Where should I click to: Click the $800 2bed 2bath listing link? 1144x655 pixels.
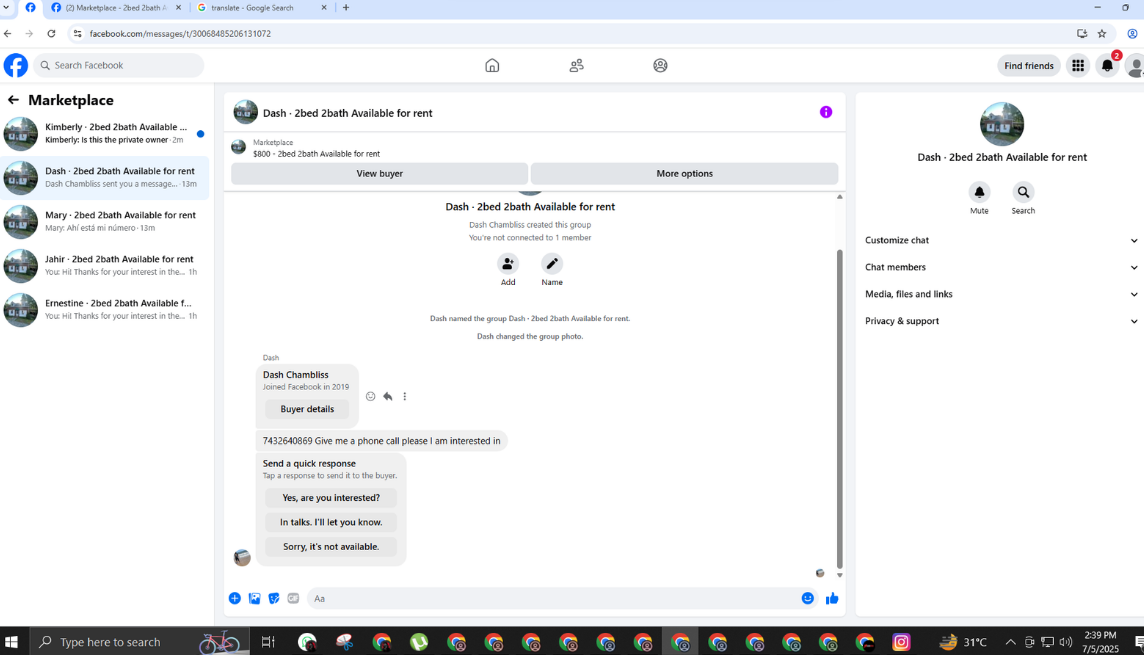pyautogui.click(x=317, y=154)
